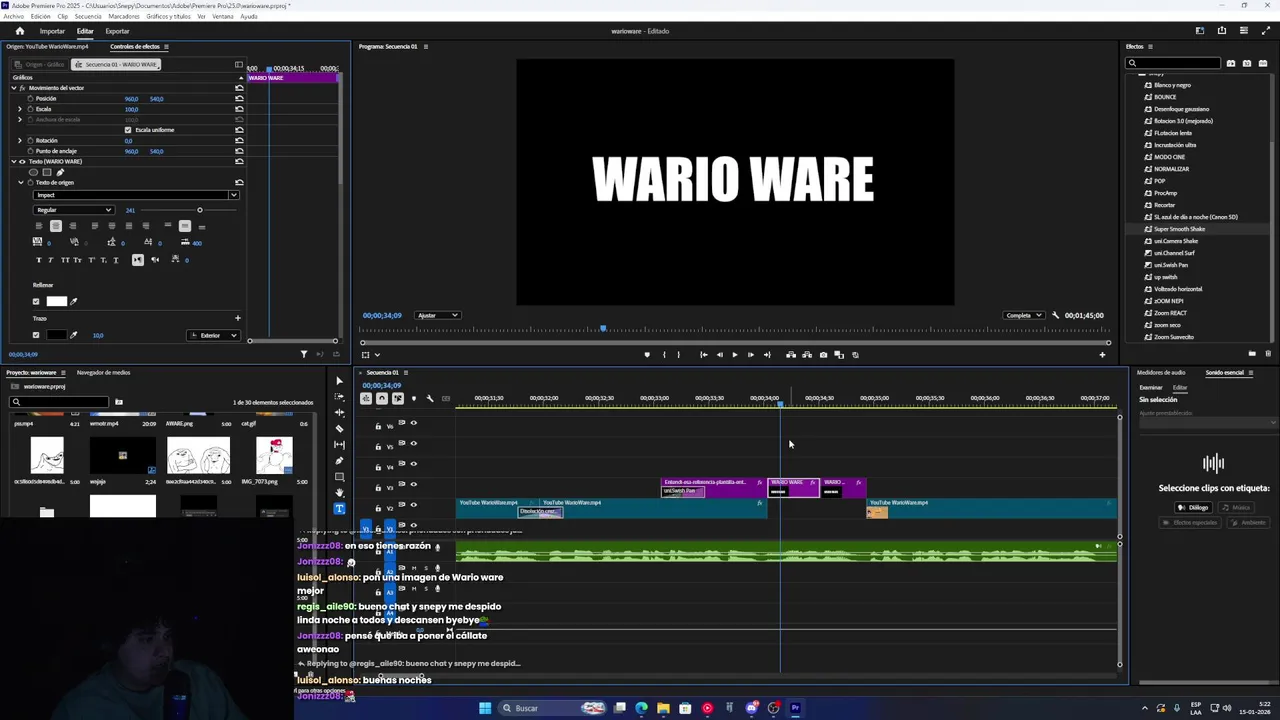Click the Windows Start button
Viewport: 1280px width, 720px height.
485,708
